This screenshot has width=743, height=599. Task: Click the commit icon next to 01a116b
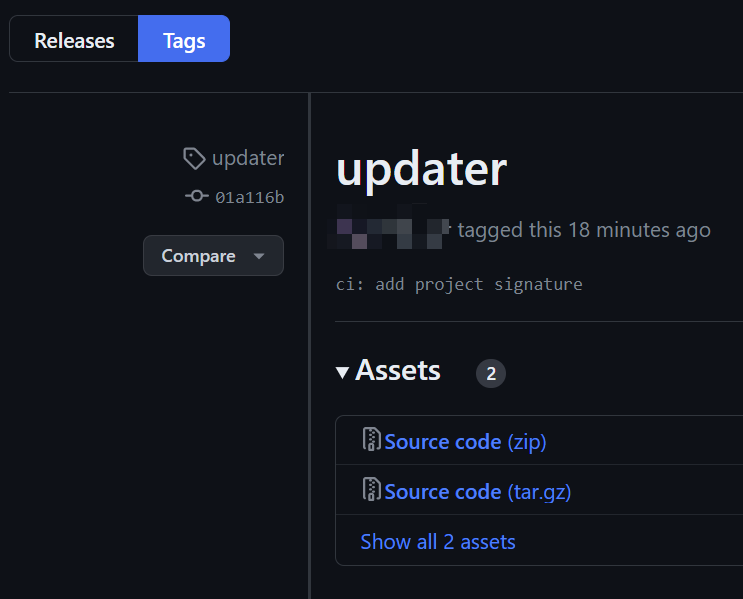coord(197,196)
